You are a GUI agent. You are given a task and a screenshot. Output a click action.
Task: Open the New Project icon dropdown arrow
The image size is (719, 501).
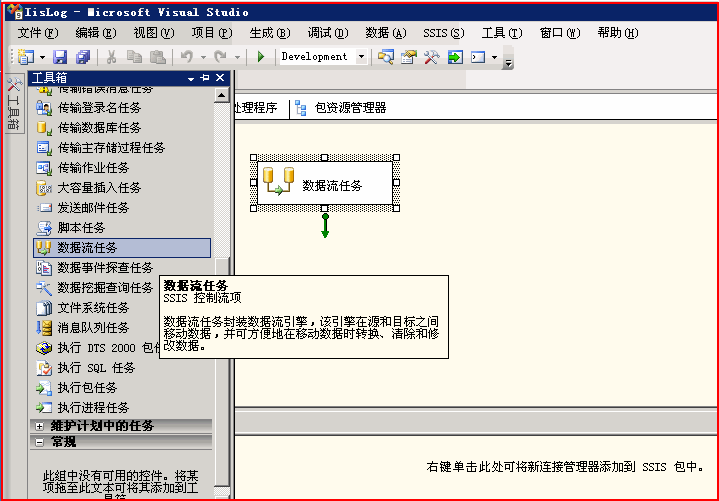coord(42,57)
